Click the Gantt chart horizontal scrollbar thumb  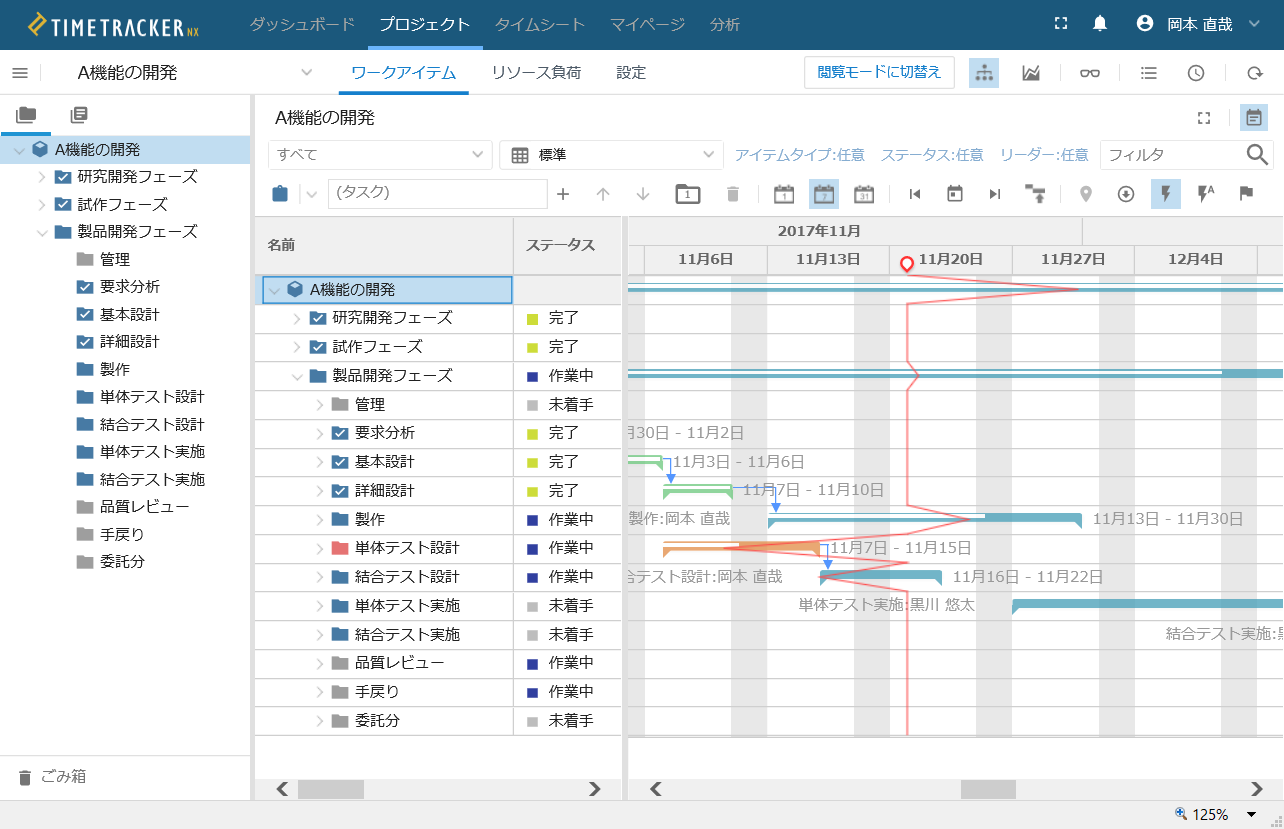click(x=988, y=789)
